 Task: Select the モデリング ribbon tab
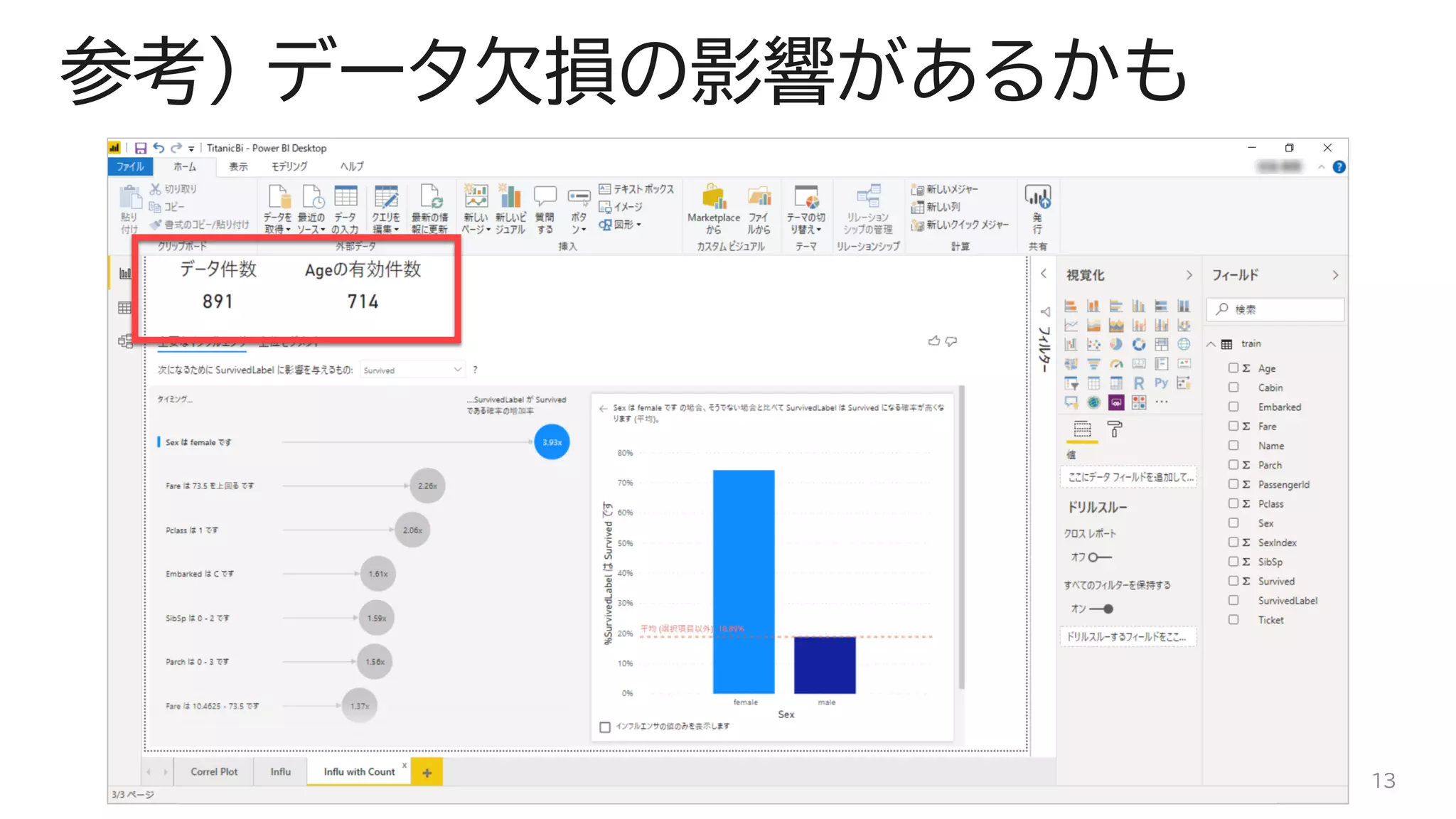[289, 166]
